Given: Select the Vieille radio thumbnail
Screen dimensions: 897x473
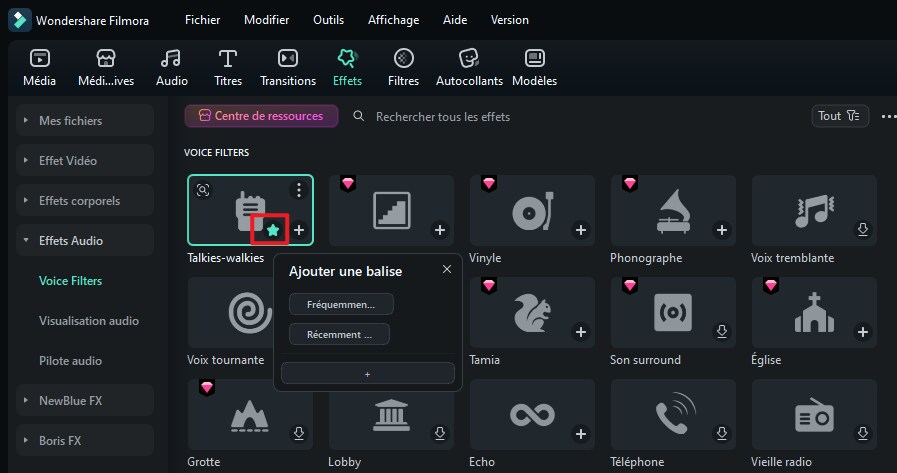Looking at the screenshot, I should [814, 414].
